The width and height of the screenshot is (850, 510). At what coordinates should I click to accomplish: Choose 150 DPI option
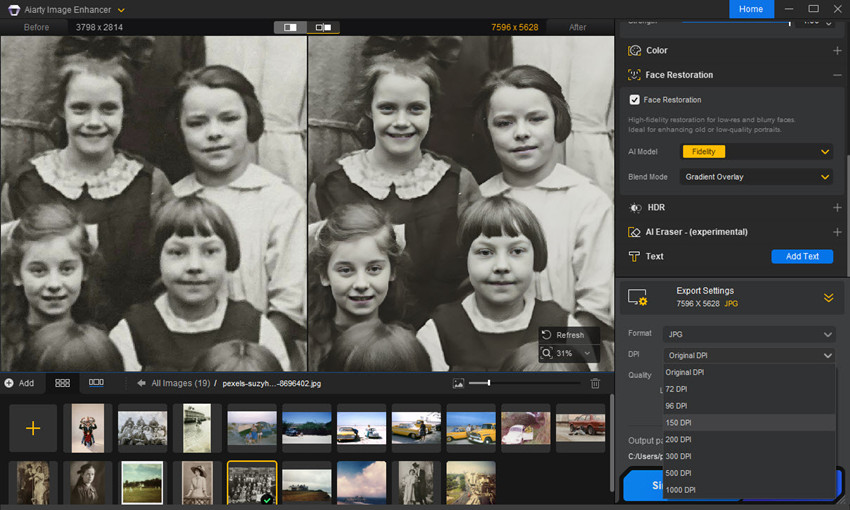(x=749, y=423)
